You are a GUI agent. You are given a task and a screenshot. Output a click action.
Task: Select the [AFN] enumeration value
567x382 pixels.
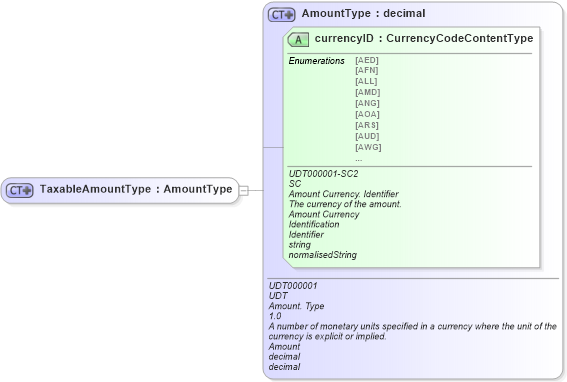click(x=367, y=70)
